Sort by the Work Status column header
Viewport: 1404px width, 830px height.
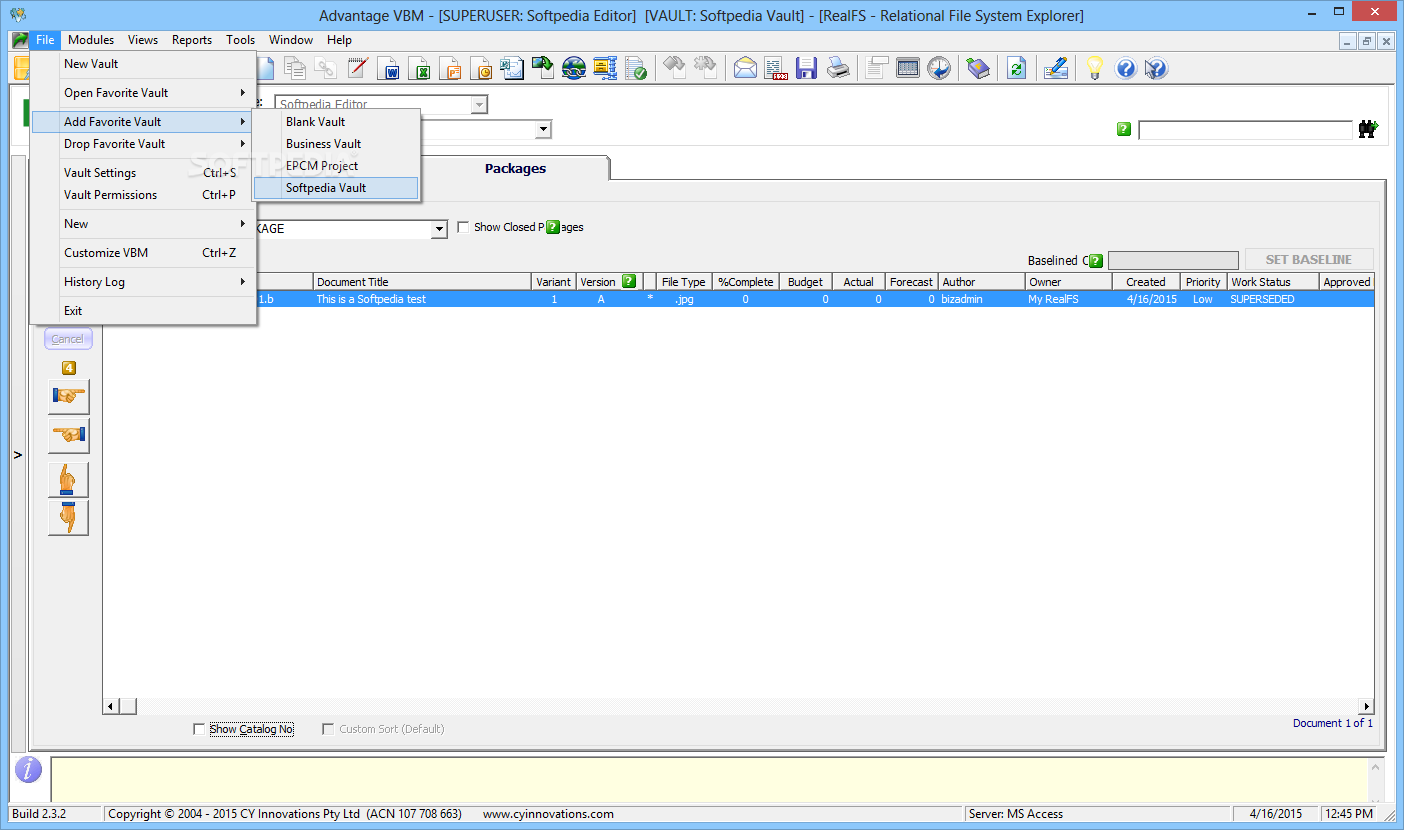(x=1273, y=282)
